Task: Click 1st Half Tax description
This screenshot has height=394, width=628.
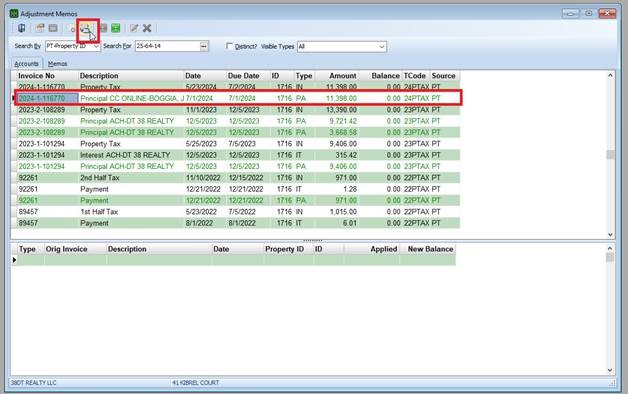Action: (x=99, y=212)
